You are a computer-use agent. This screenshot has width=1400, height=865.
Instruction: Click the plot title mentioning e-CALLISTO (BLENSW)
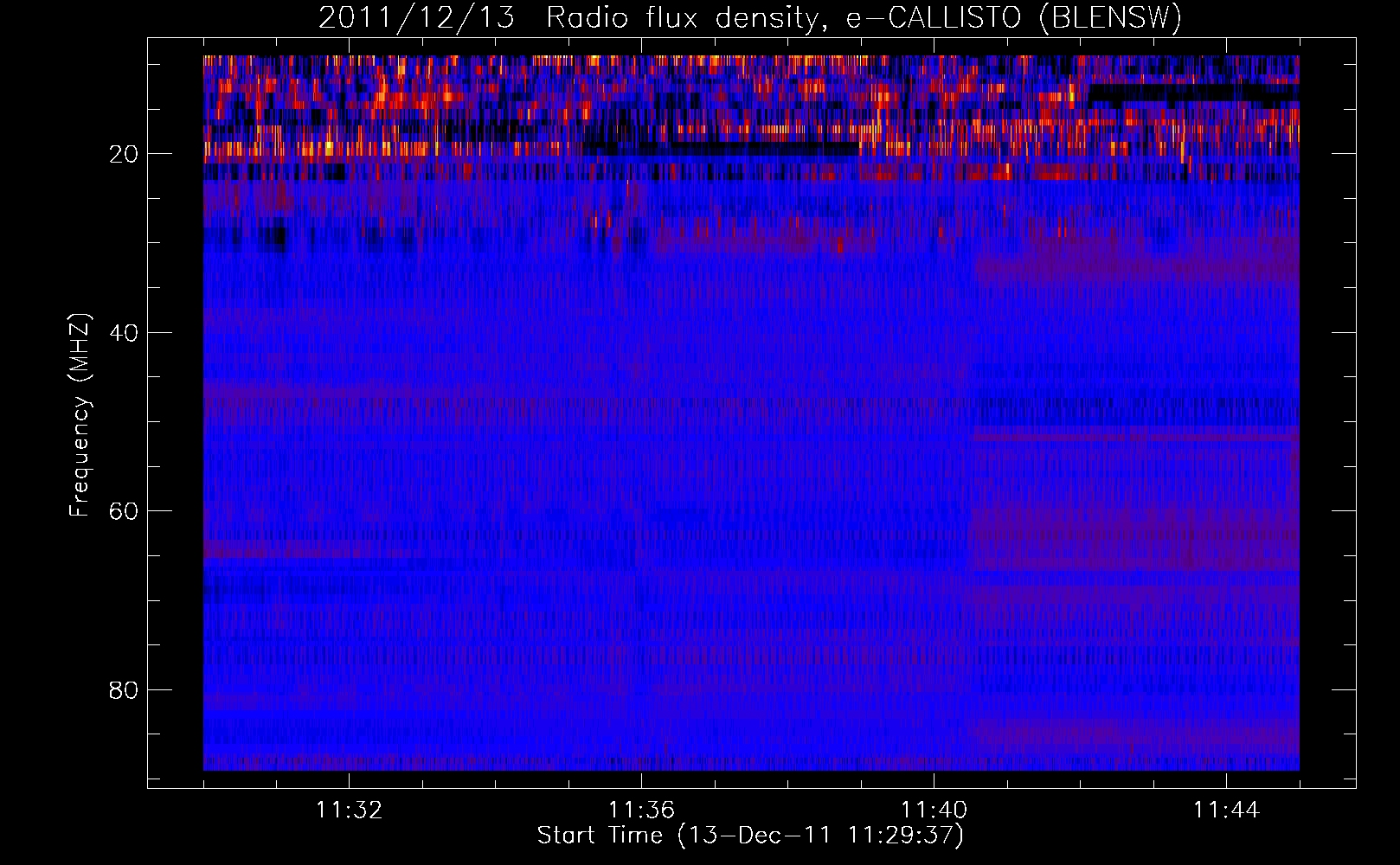click(750, 17)
